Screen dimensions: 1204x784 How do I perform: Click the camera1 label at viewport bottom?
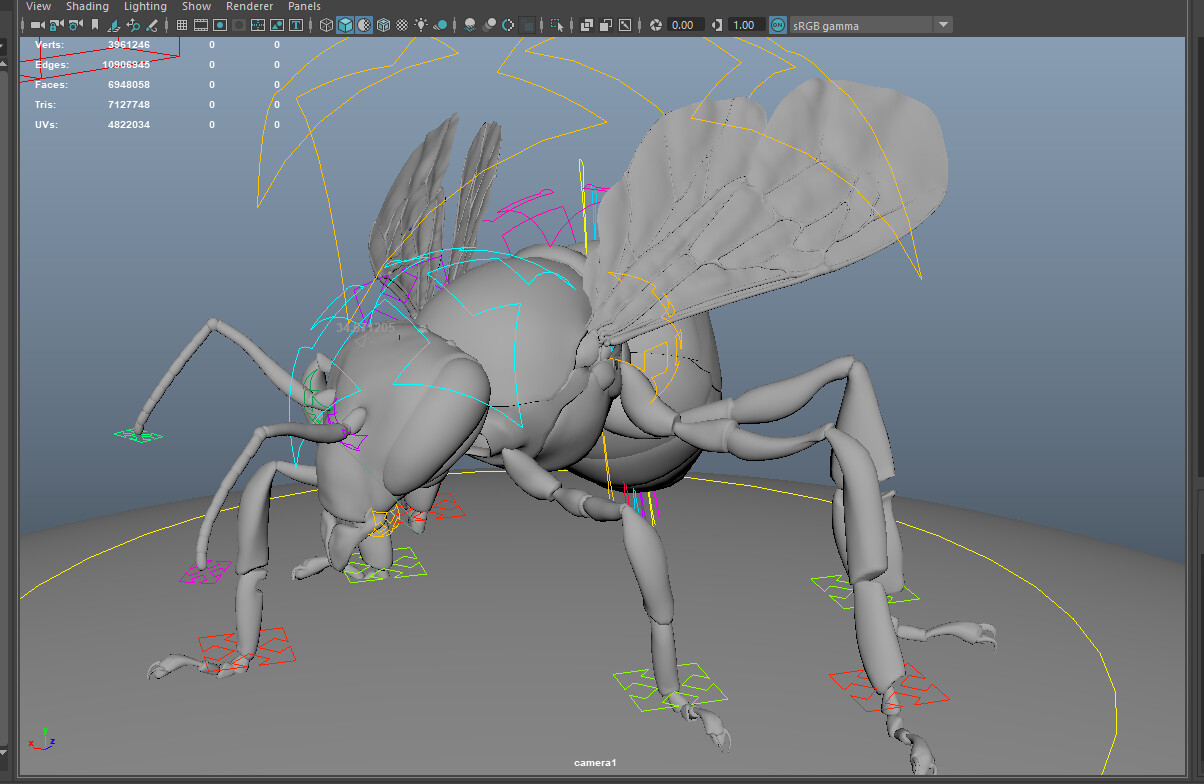[595, 763]
